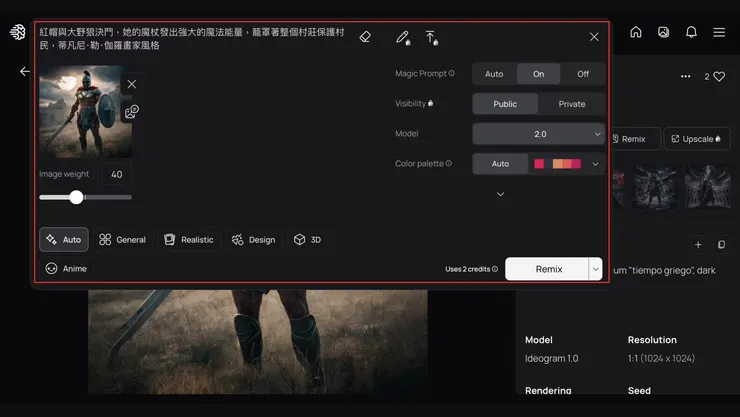Click the plus icon beside the prompt
Viewport: 740px width, 417px height.
click(698, 244)
